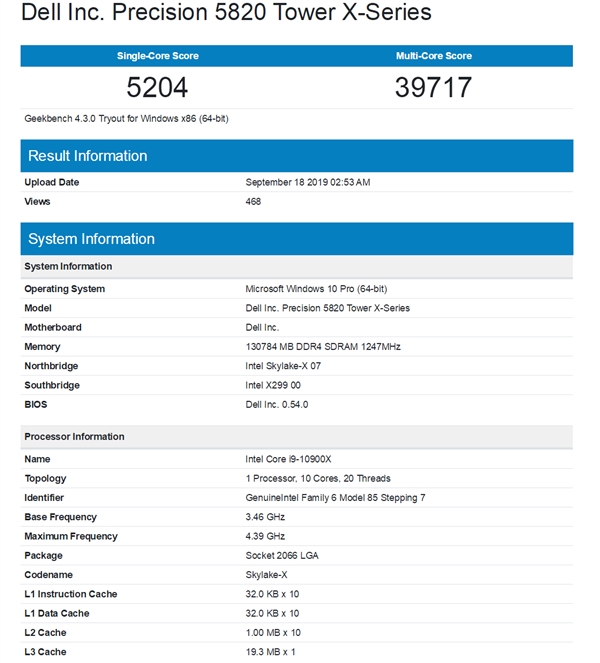Click the blue System Information section header

[91, 239]
